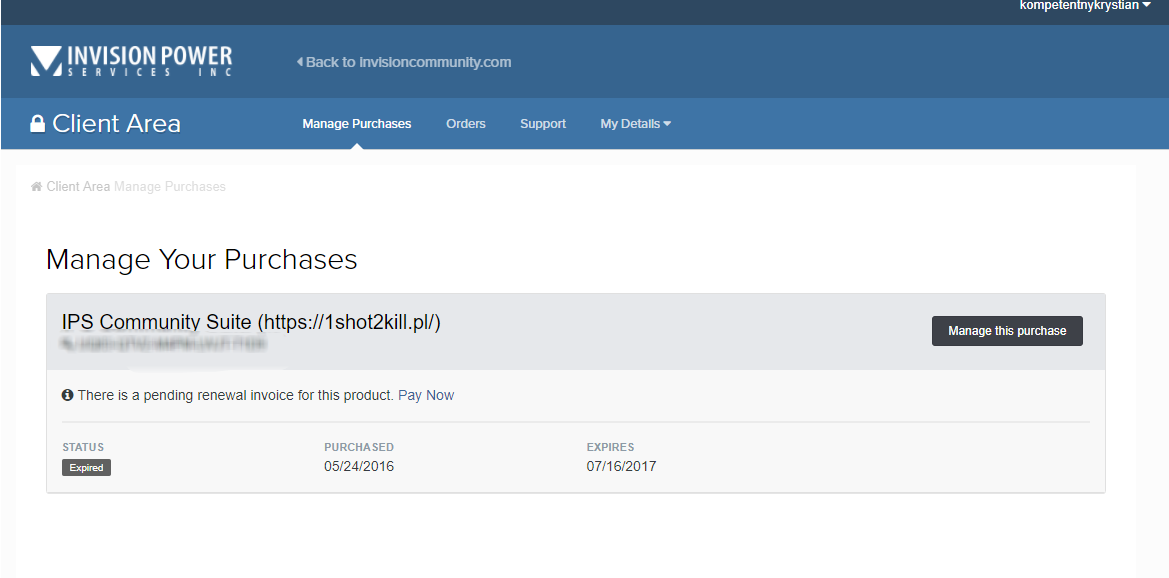Follow the Back to invisioncommunity.com link

click(404, 62)
